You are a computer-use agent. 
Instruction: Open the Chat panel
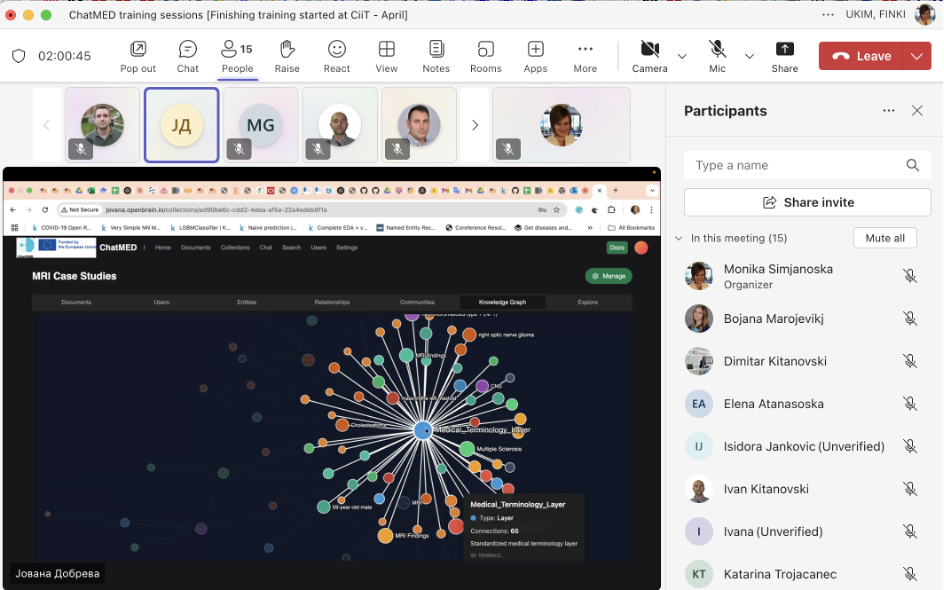click(x=187, y=56)
